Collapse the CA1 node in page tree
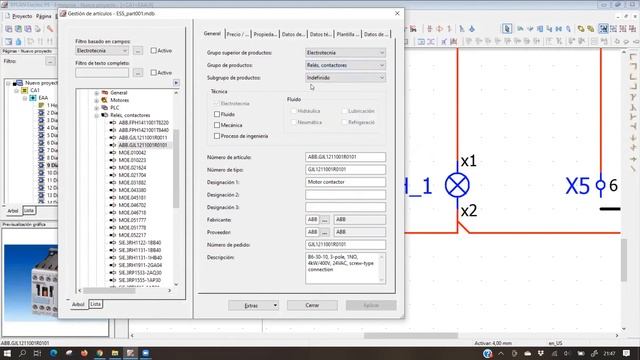The height and width of the screenshot is (360, 640). (17, 91)
